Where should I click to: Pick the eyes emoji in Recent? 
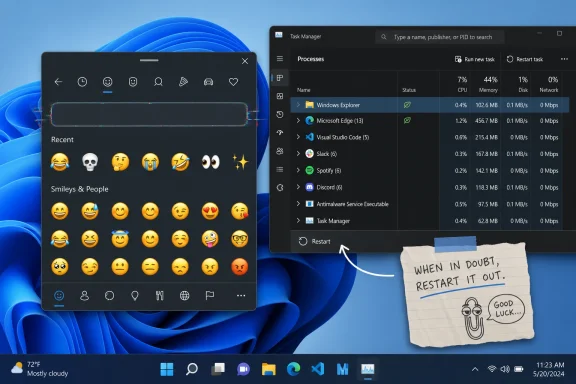pyautogui.click(x=210, y=162)
